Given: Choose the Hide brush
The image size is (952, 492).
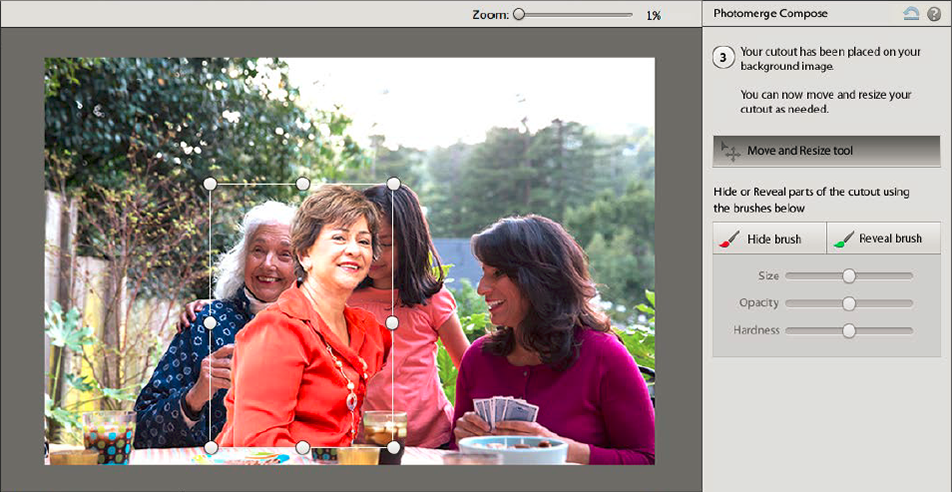Looking at the screenshot, I should 770,239.
